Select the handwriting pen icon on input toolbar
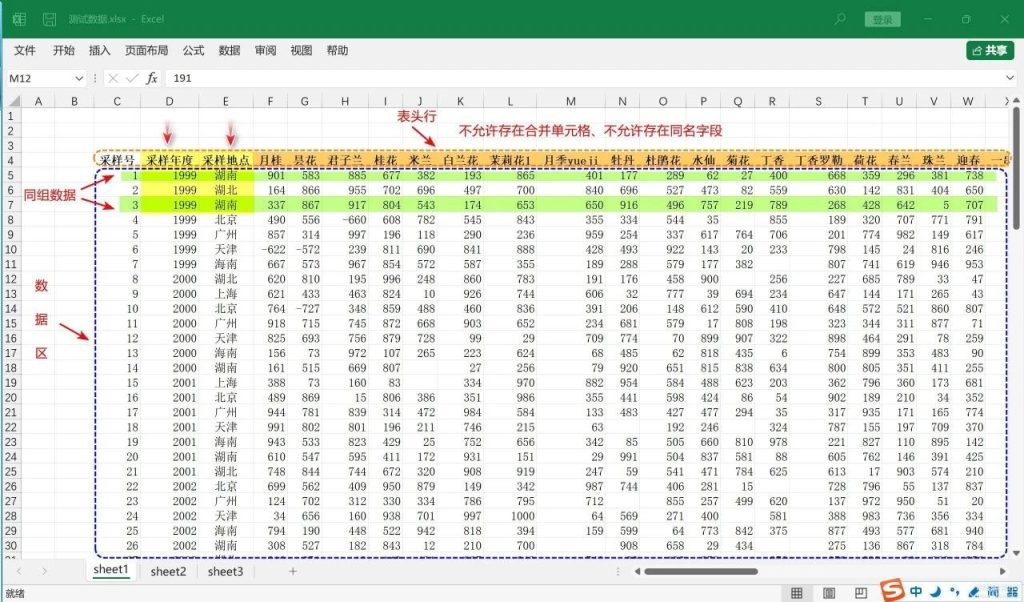1024x602 pixels. 974,591
